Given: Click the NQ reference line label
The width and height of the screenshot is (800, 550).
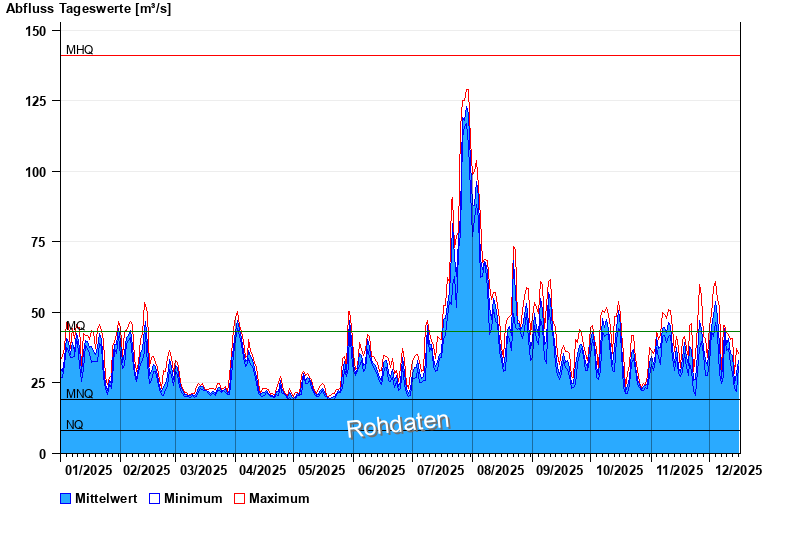Looking at the screenshot, I should click(x=75, y=425).
